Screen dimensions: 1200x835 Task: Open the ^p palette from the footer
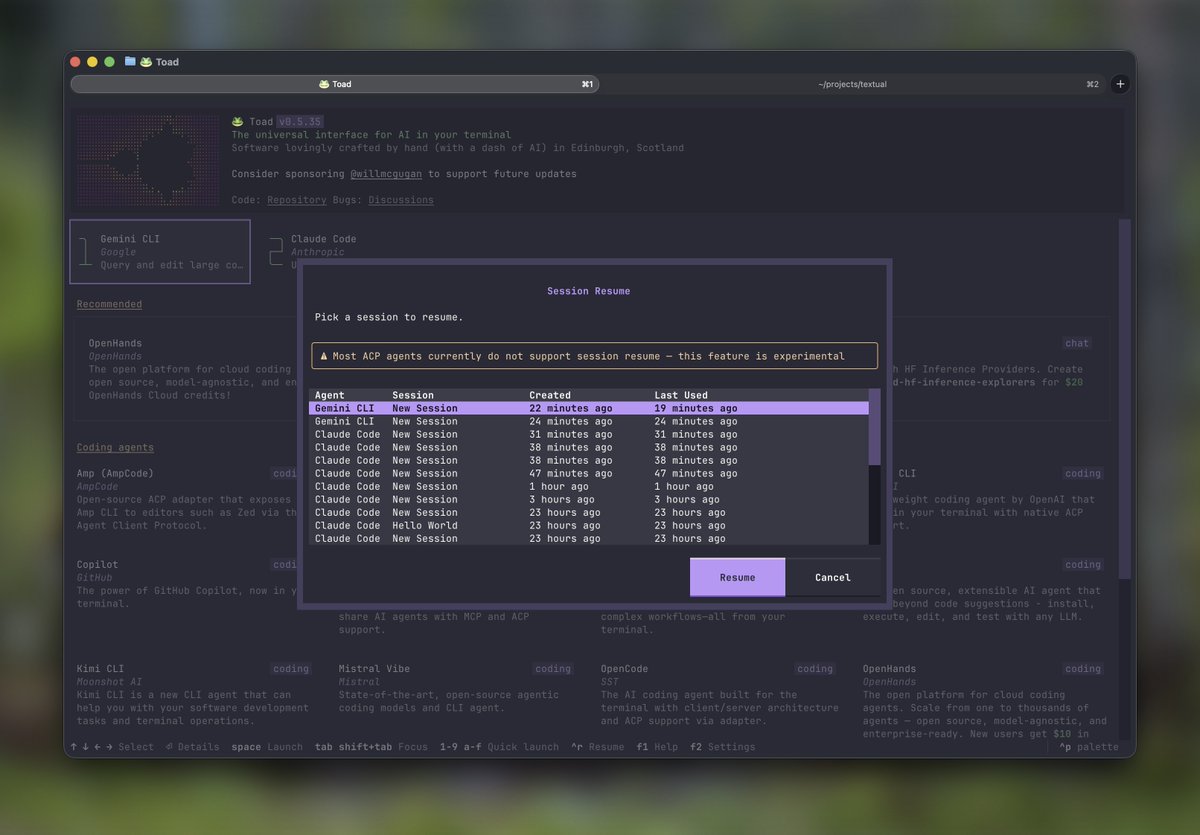1089,747
